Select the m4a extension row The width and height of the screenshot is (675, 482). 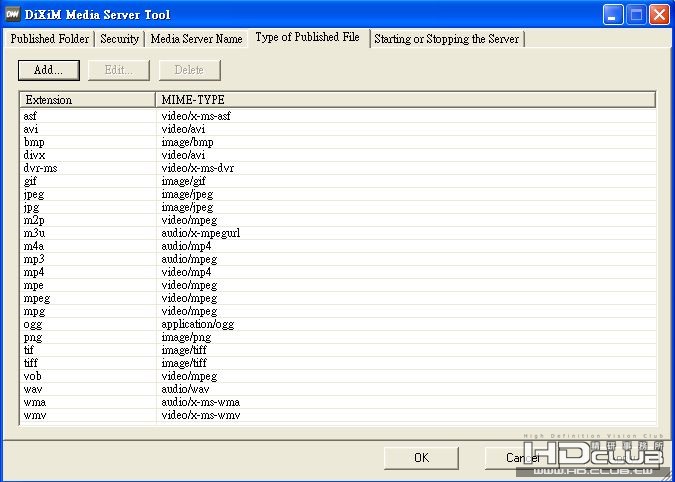[338, 246]
